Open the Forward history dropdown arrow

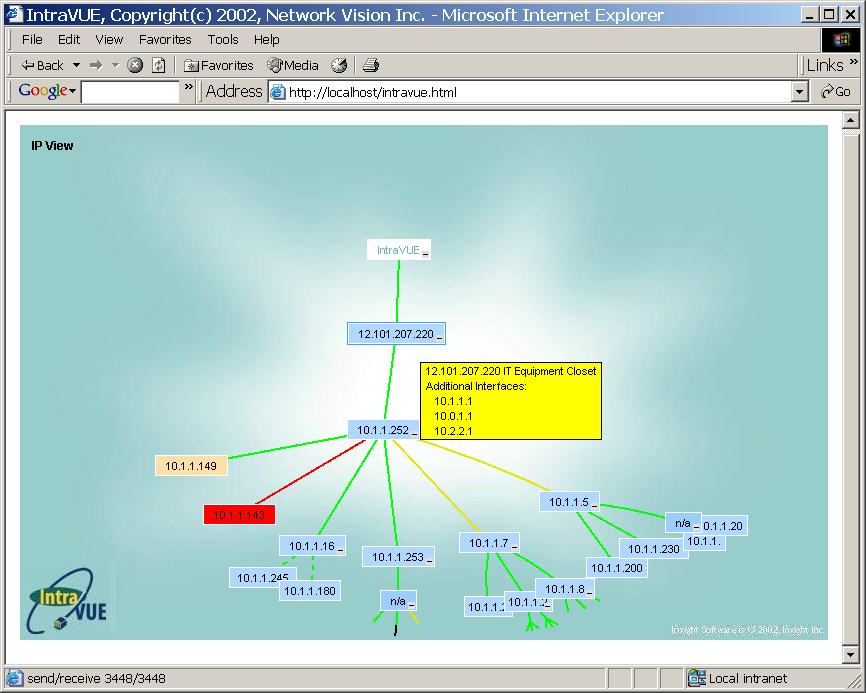(115, 66)
